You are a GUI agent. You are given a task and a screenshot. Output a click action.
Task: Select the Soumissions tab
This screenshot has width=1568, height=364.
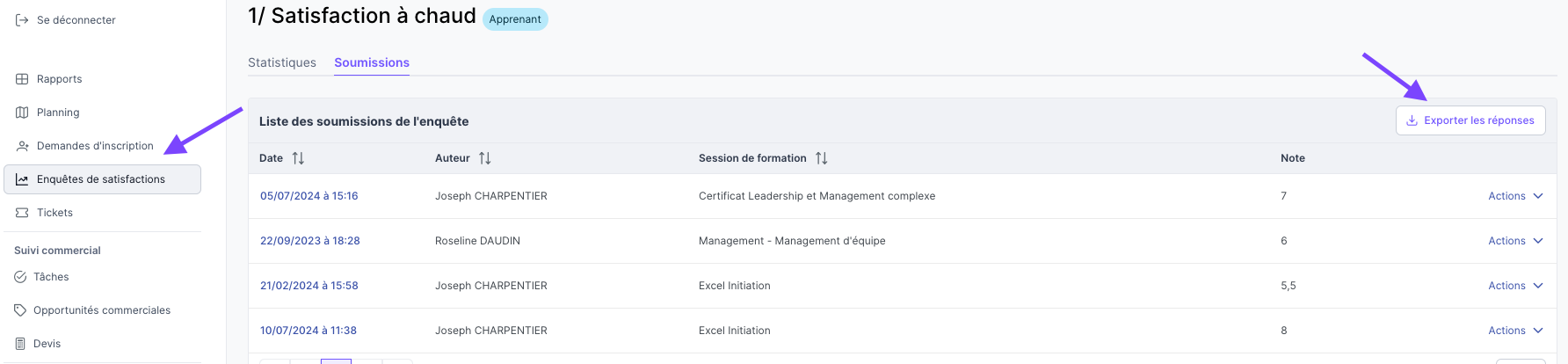pos(372,62)
